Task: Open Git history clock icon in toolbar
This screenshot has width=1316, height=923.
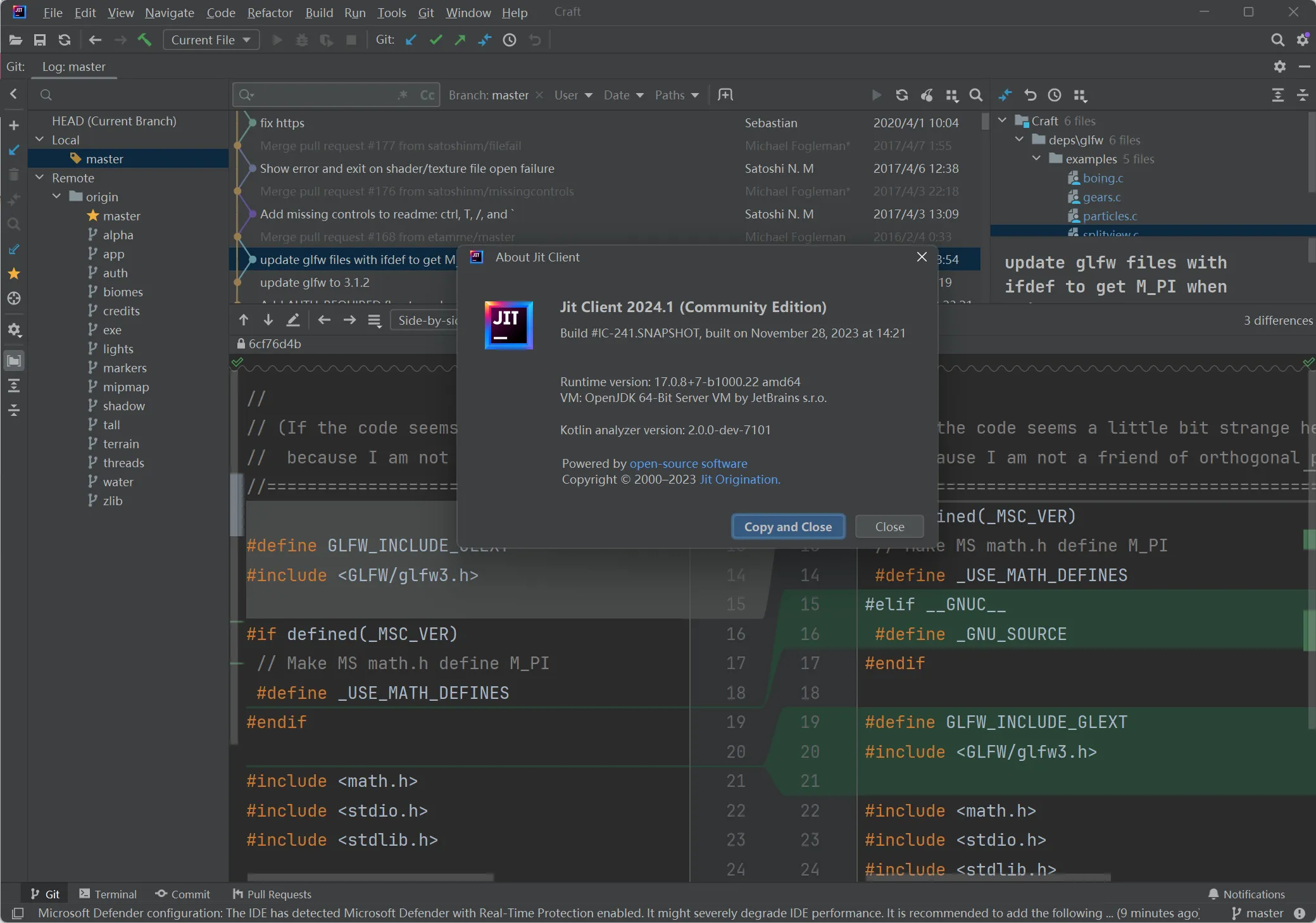Action: pyautogui.click(x=510, y=40)
